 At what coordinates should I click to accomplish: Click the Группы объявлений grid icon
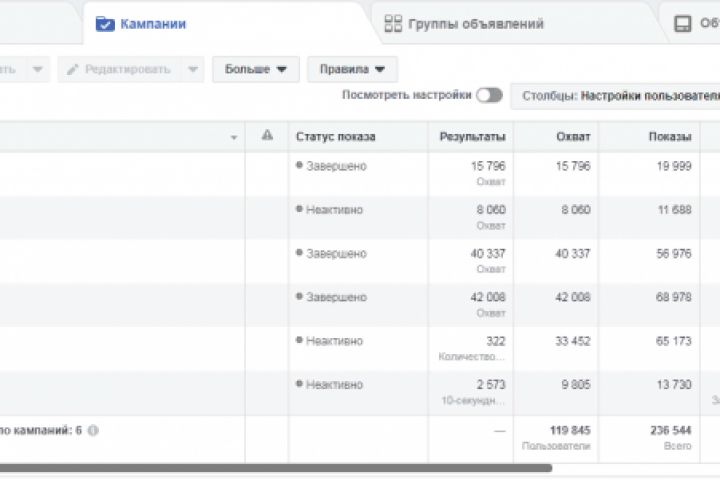click(393, 23)
